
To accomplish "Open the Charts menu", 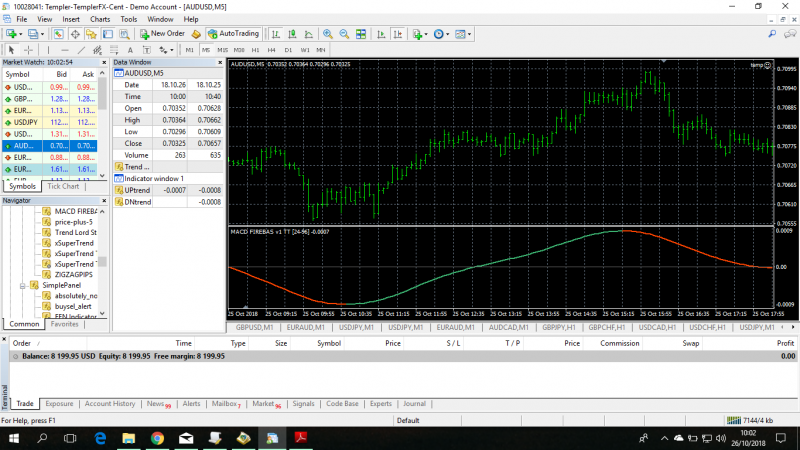I will coord(100,19).
